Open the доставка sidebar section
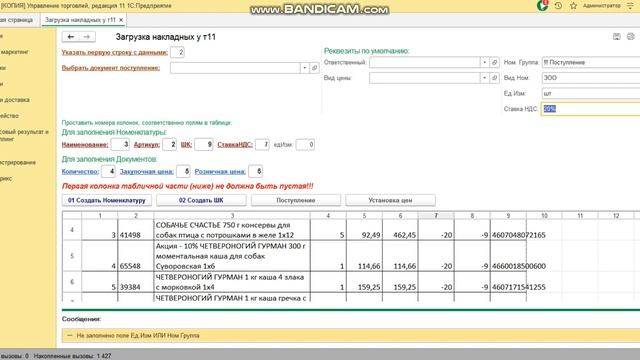This screenshot has width=640, height=360. coord(15,100)
